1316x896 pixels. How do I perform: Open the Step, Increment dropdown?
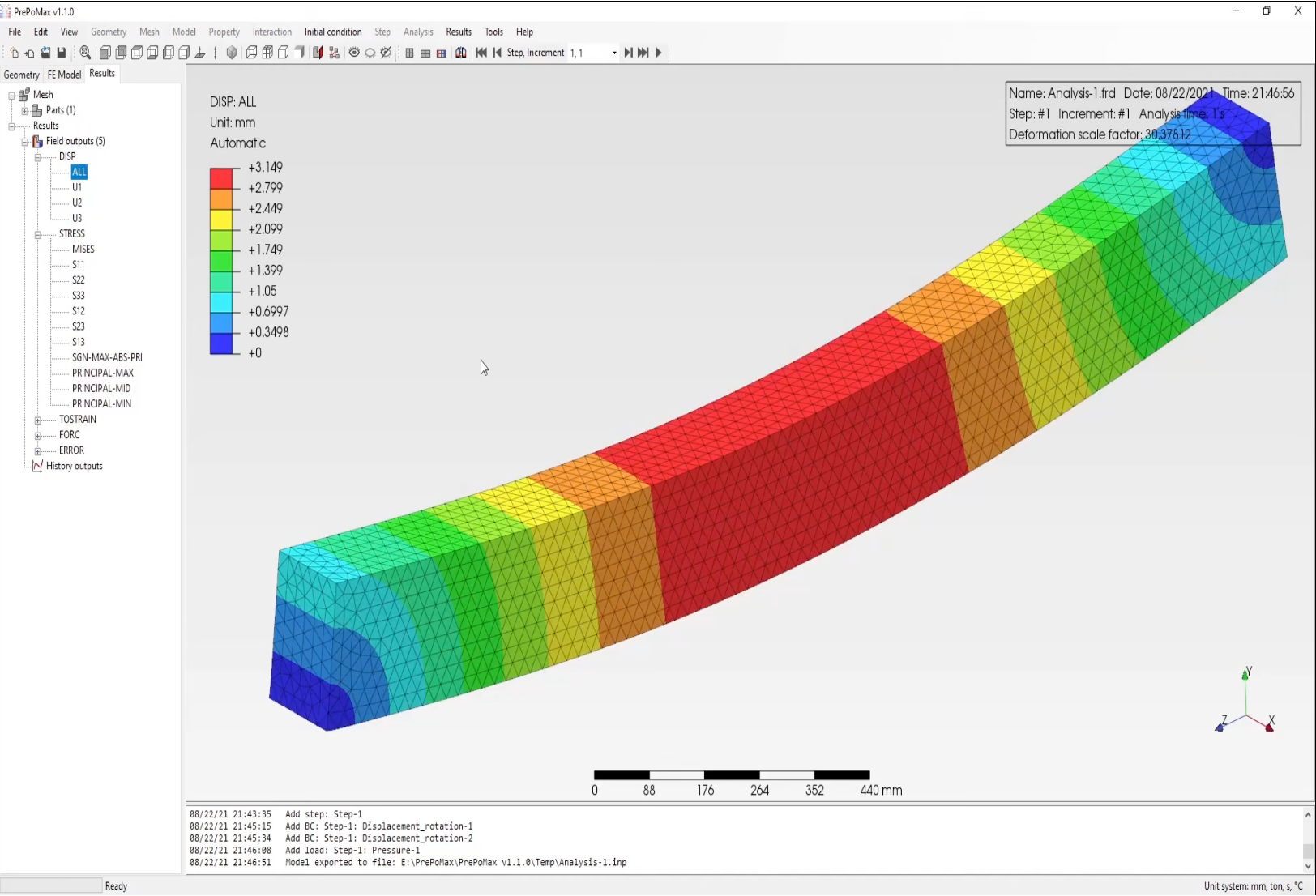613,53
